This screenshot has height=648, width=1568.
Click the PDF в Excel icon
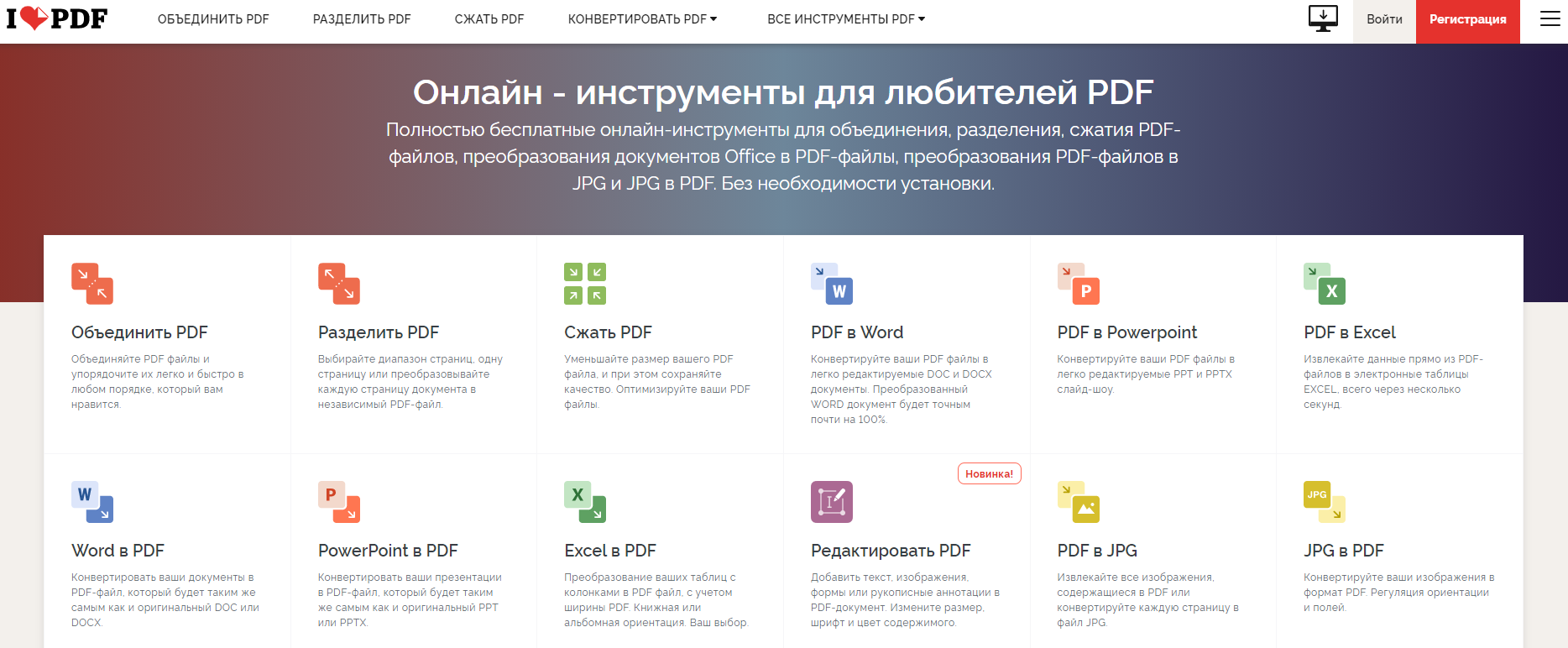point(1325,284)
